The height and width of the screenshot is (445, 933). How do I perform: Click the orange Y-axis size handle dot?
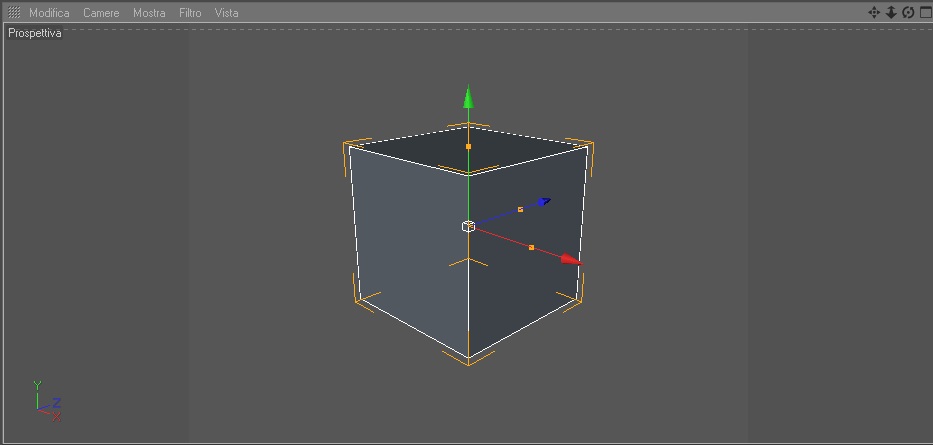pos(468,146)
